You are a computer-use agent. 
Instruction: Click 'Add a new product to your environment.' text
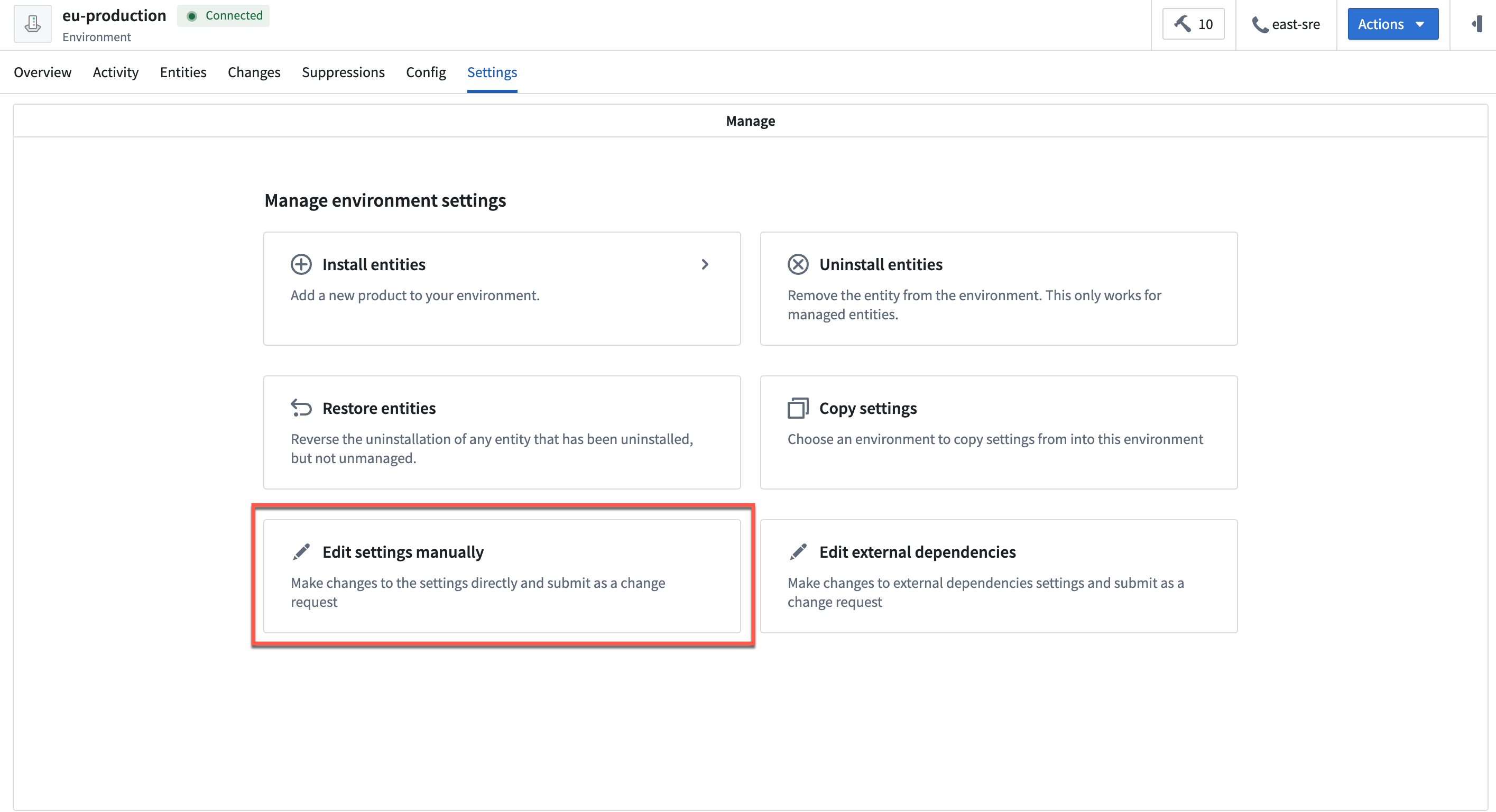(x=415, y=295)
